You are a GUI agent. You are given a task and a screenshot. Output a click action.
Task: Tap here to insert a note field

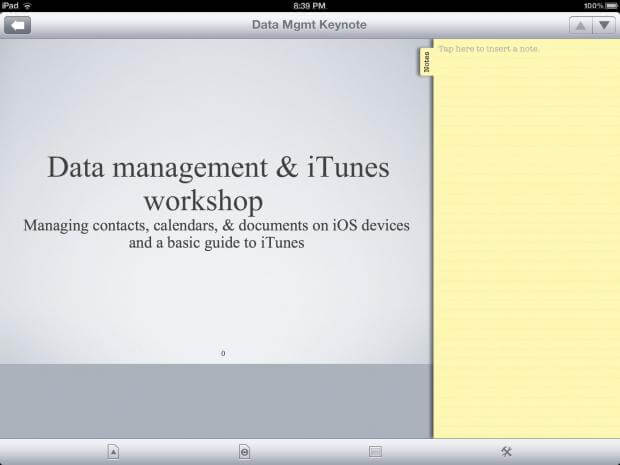(489, 49)
